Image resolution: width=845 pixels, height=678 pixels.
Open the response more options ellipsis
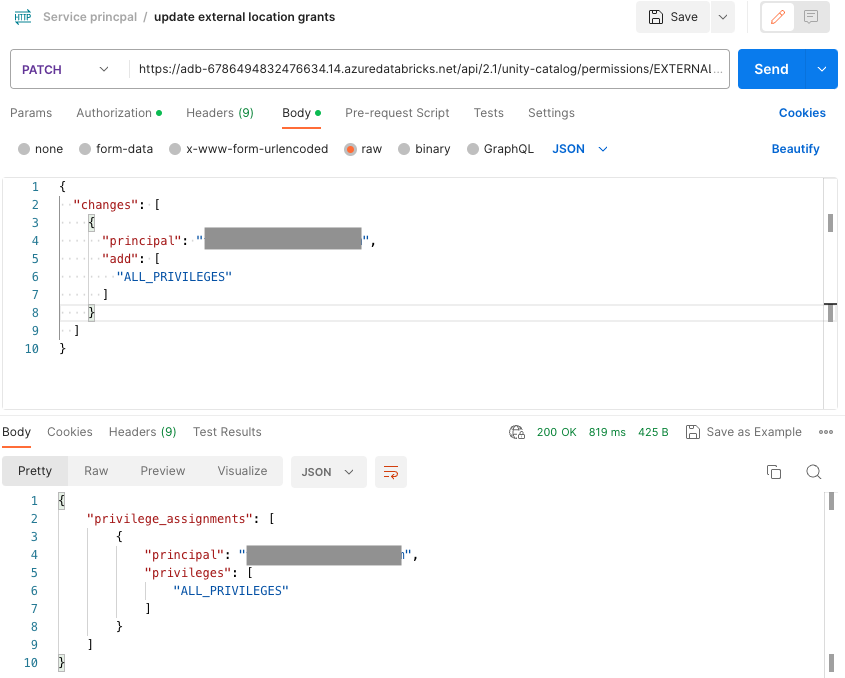tap(826, 432)
